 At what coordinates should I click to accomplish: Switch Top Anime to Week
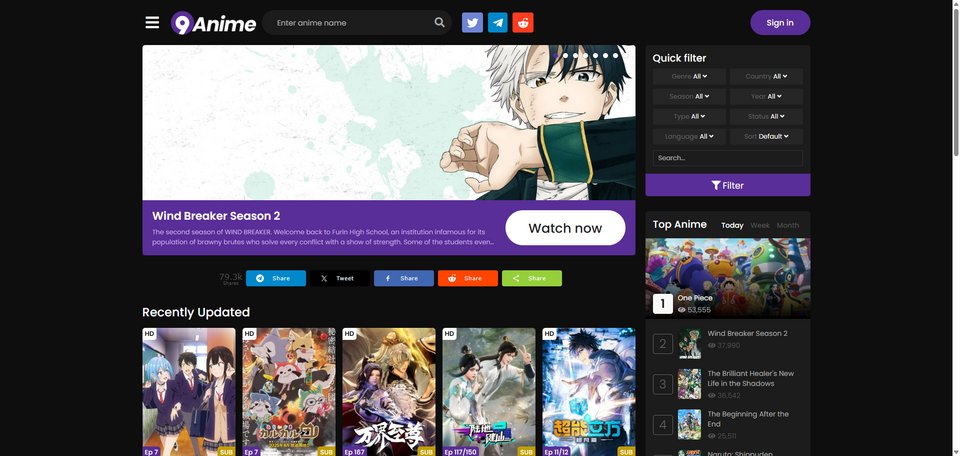pyautogui.click(x=760, y=225)
